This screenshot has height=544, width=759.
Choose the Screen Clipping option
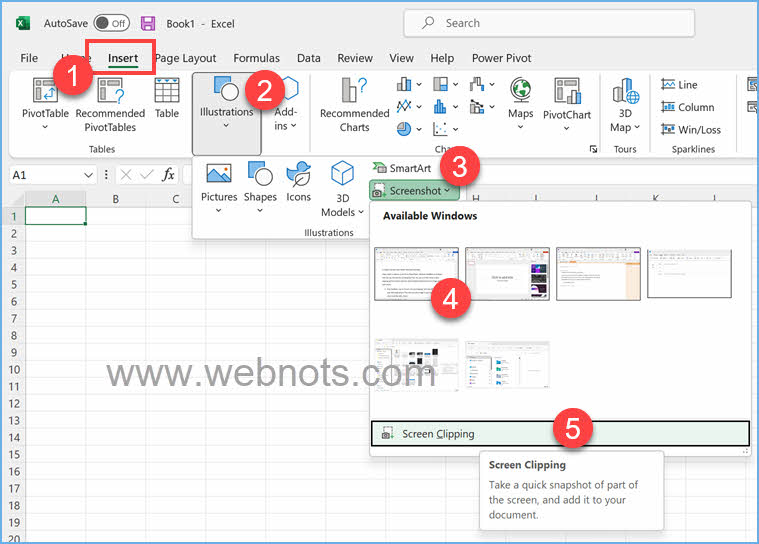coord(561,434)
